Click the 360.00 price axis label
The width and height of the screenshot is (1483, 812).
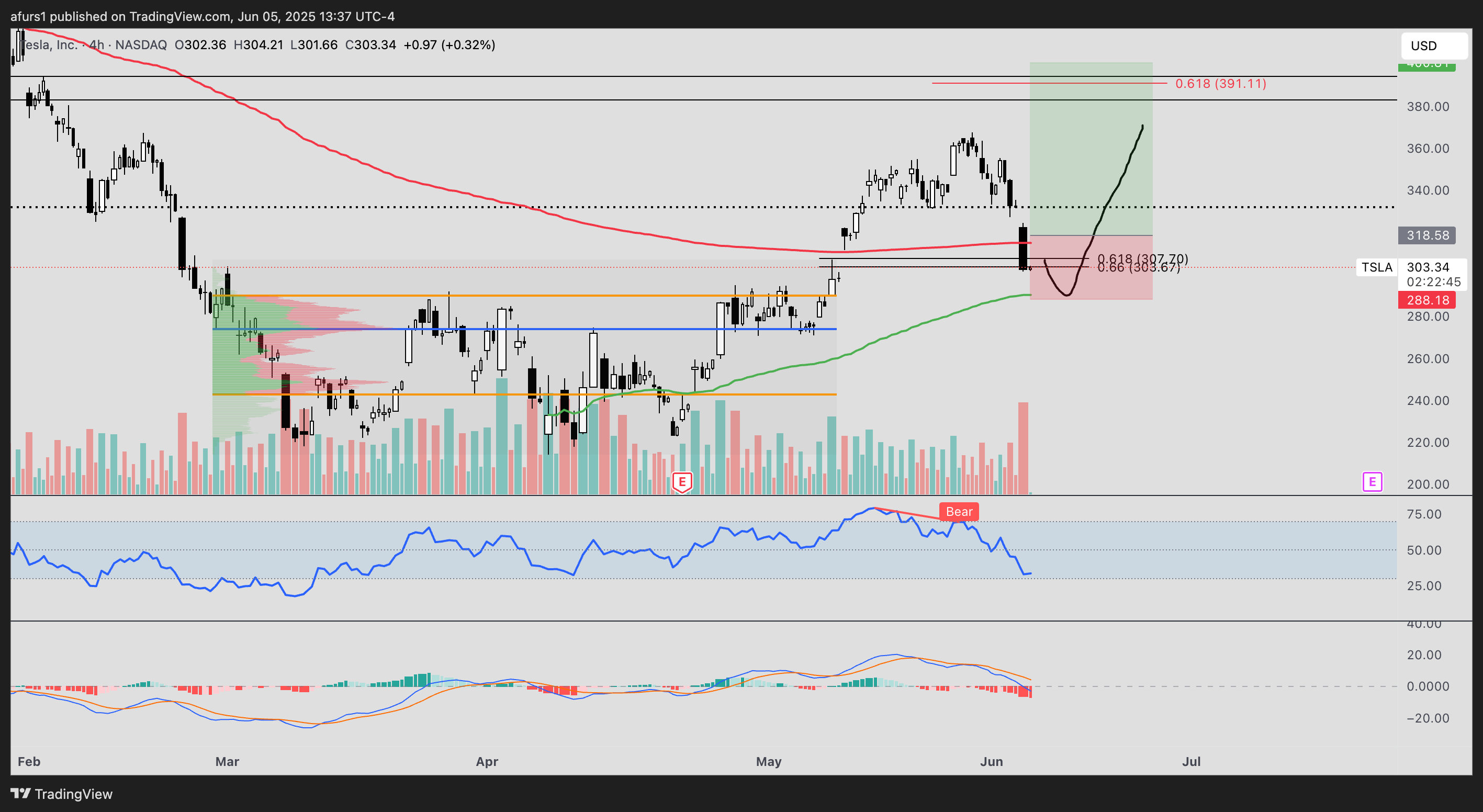[1428, 149]
